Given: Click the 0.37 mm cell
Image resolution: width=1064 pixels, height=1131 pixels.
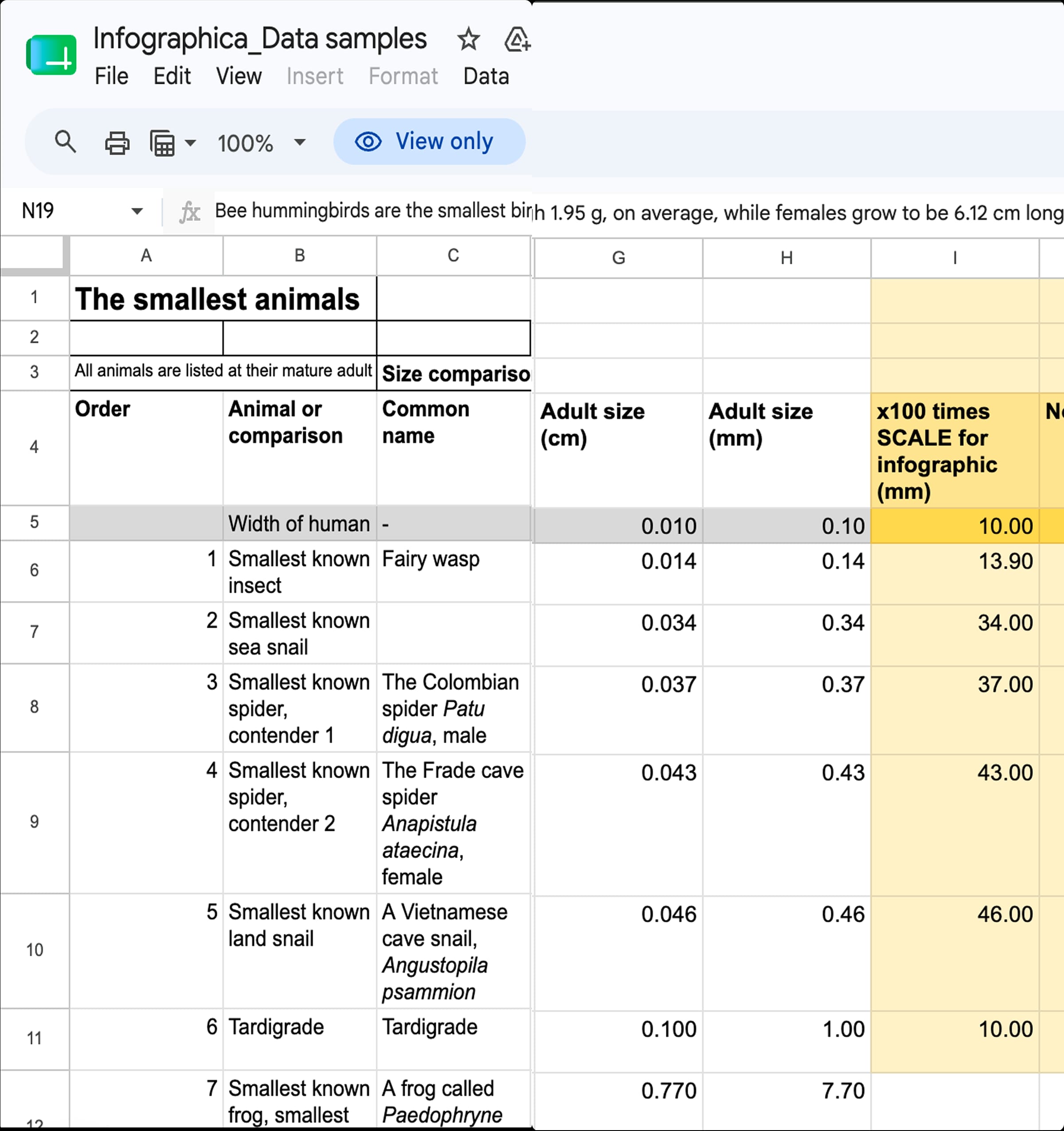Looking at the screenshot, I should (787, 710).
